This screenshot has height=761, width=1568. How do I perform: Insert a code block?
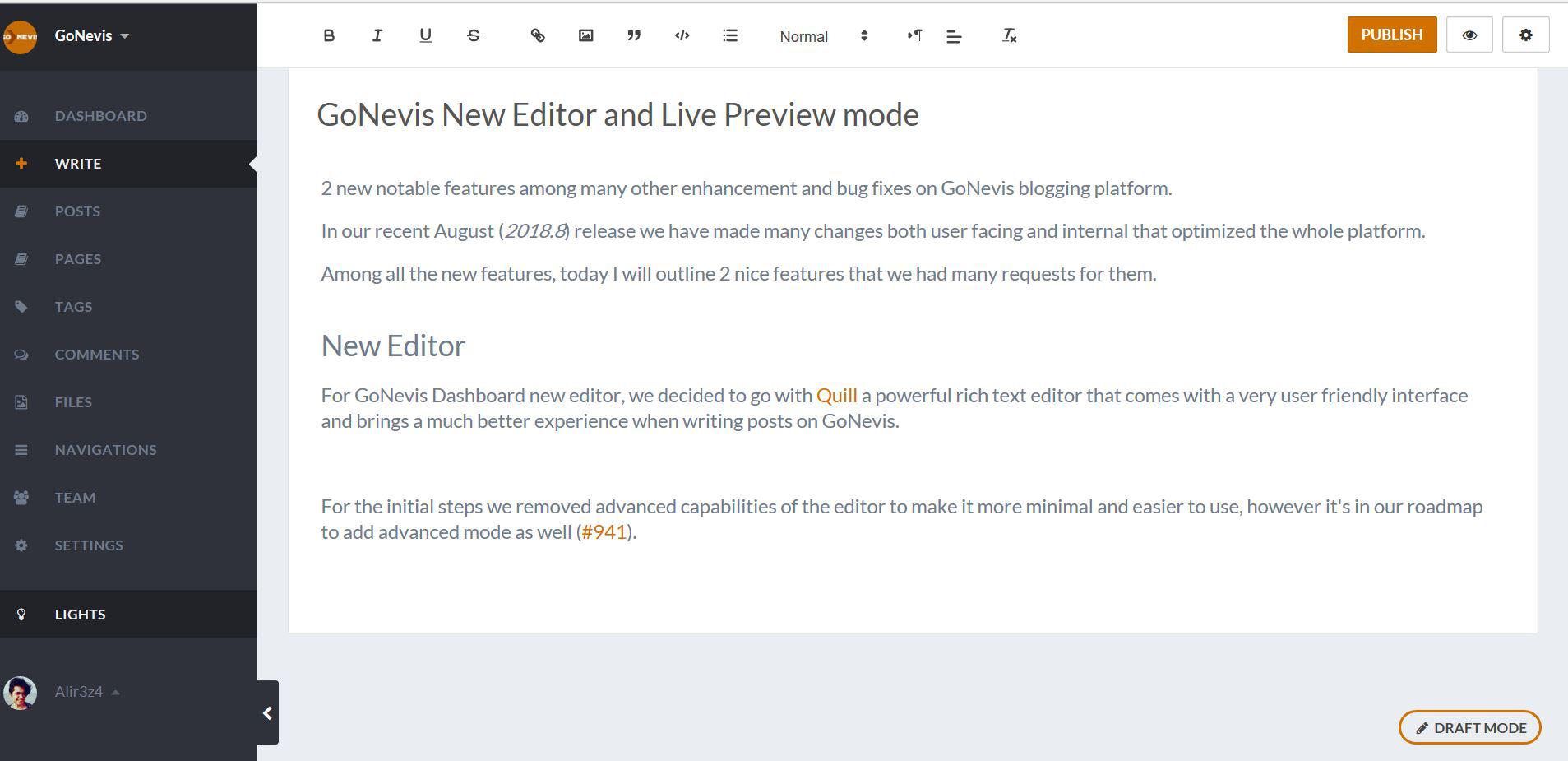point(682,35)
